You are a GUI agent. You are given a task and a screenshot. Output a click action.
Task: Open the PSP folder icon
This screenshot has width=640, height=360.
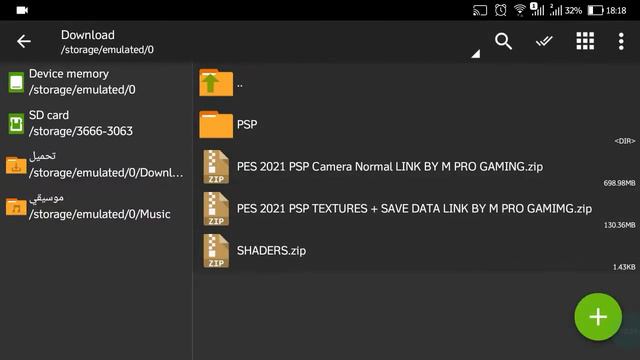coord(216,124)
